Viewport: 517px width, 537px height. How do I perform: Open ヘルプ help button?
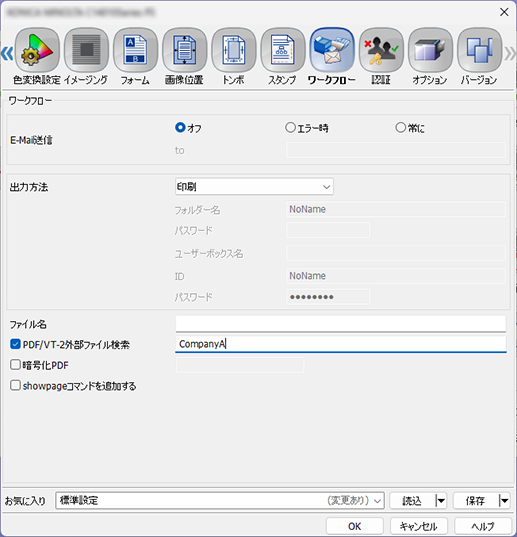[x=482, y=526]
